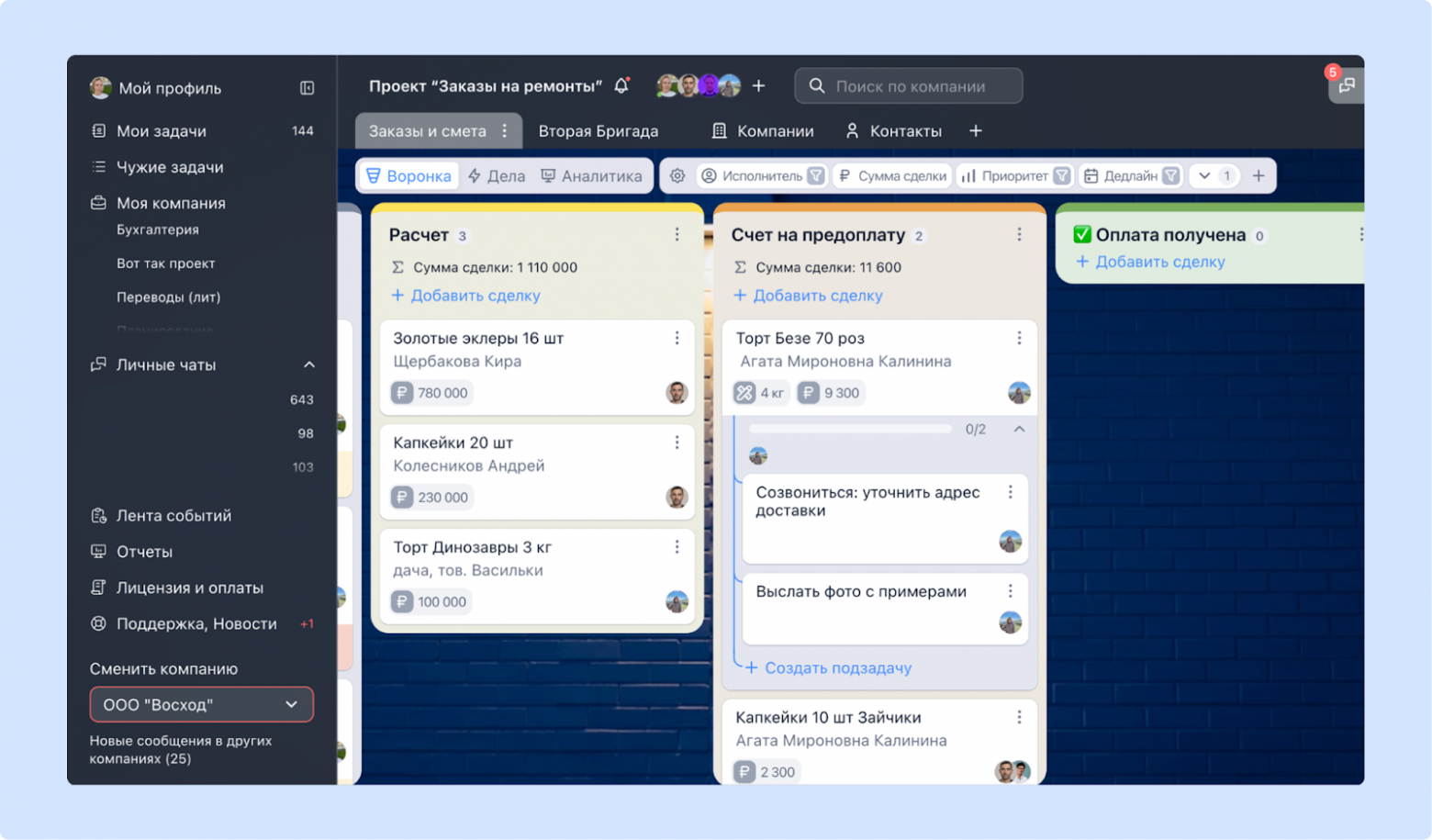Screen dimensions: 1432x840
Task: Click the weight icon on the Торт Безе card
Action: tap(746, 392)
